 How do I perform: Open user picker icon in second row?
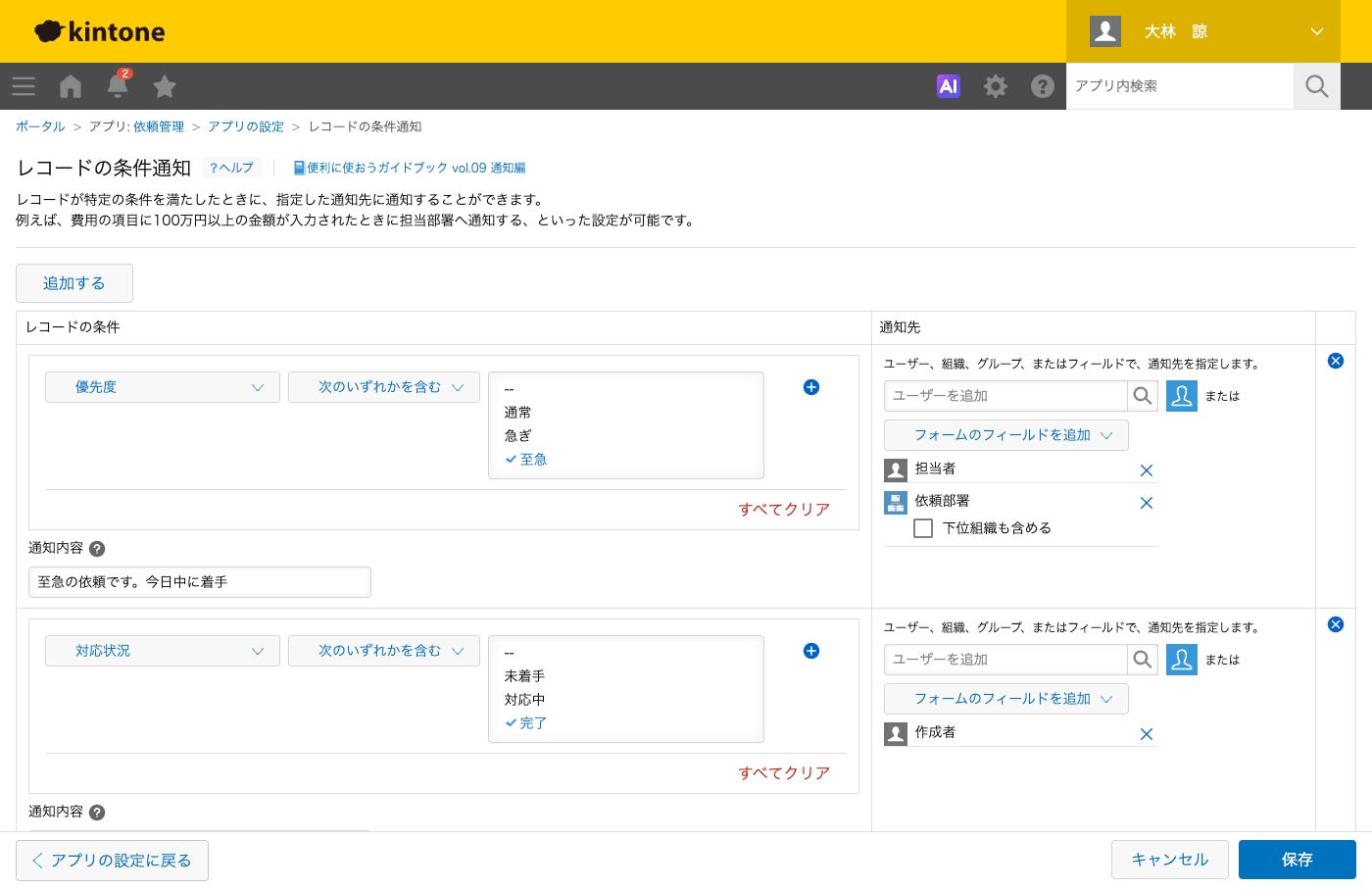pos(1181,659)
